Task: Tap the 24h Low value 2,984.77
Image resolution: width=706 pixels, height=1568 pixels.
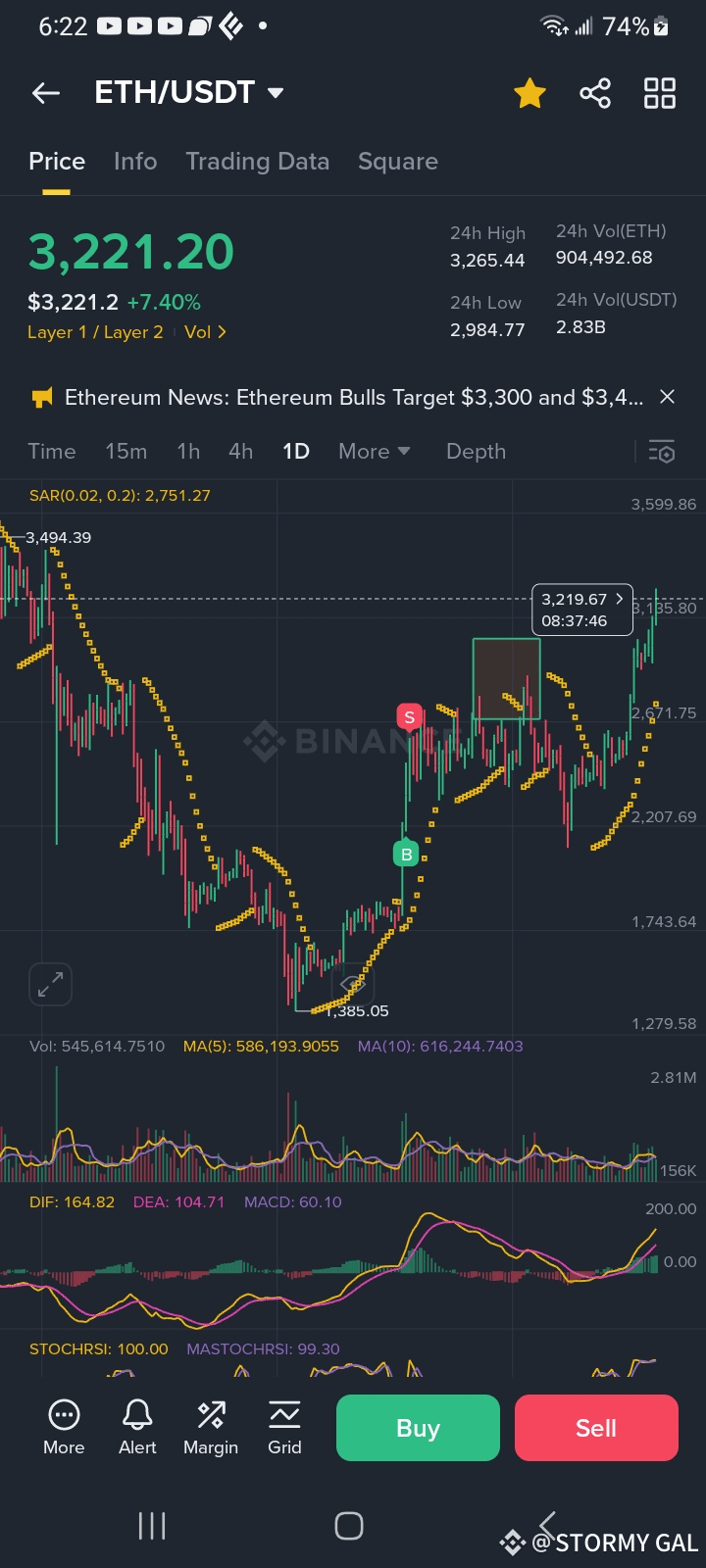Action: pyautogui.click(x=487, y=330)
